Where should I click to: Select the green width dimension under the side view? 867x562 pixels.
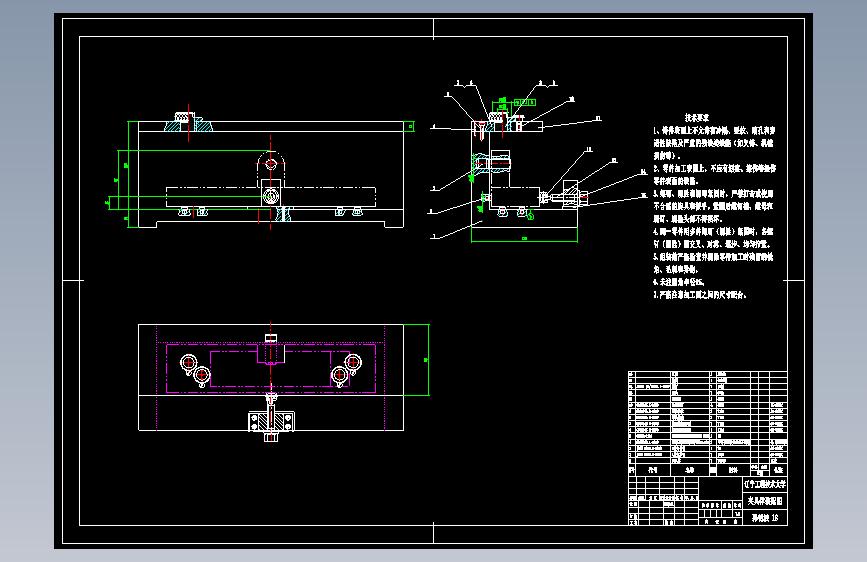[x=524, y=238]
